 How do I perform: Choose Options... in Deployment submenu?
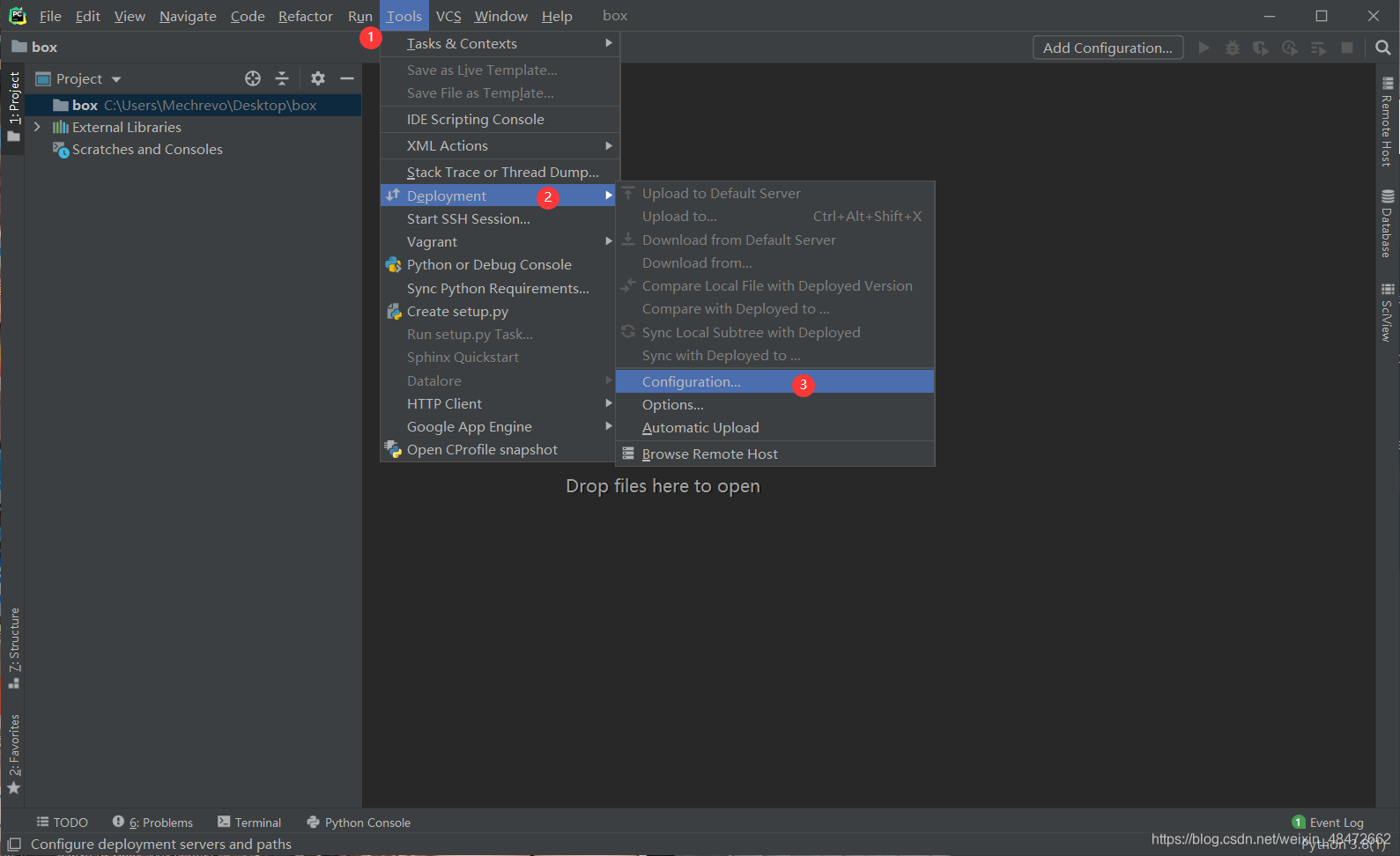click(x=775, y=404)
